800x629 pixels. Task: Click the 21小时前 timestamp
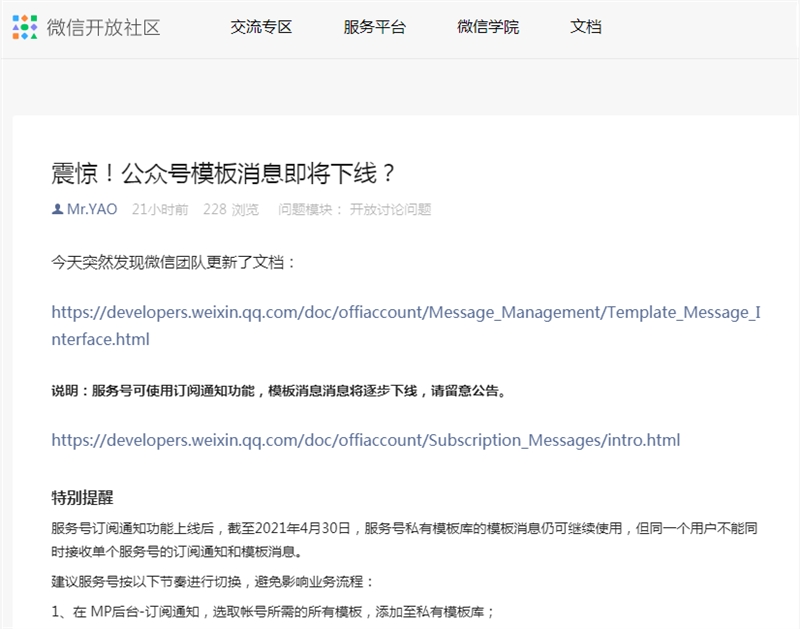point(160,209)
